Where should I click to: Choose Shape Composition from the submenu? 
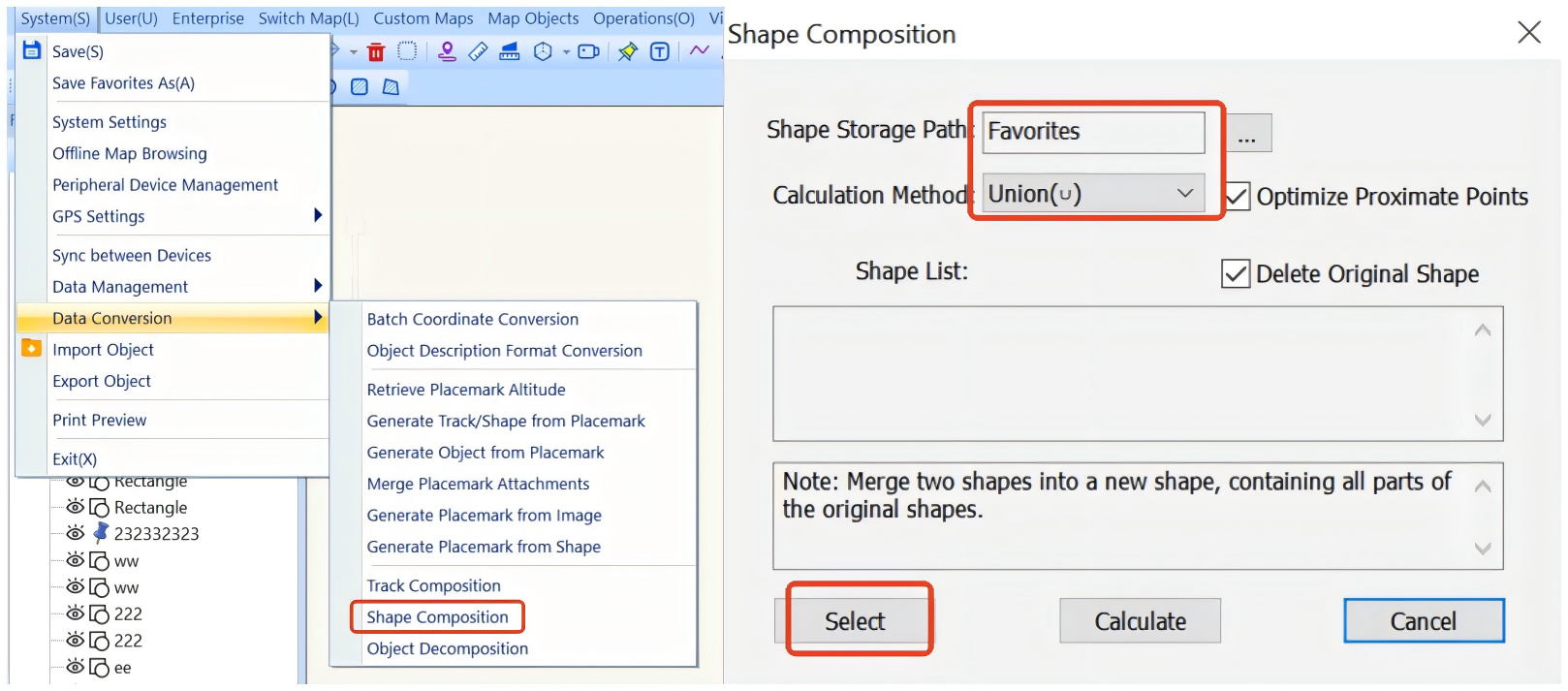(x=437, y=617)
